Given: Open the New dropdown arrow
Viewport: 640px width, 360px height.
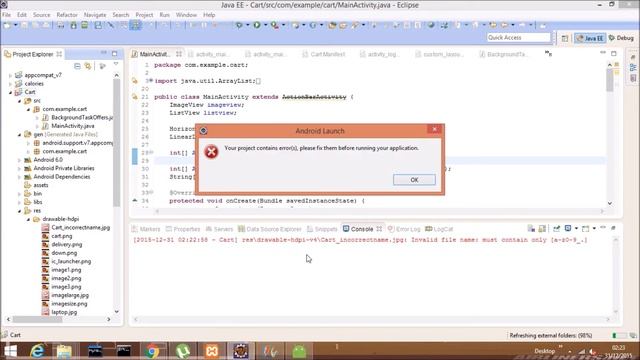Looking at the screenshot, I should (16, 25).
